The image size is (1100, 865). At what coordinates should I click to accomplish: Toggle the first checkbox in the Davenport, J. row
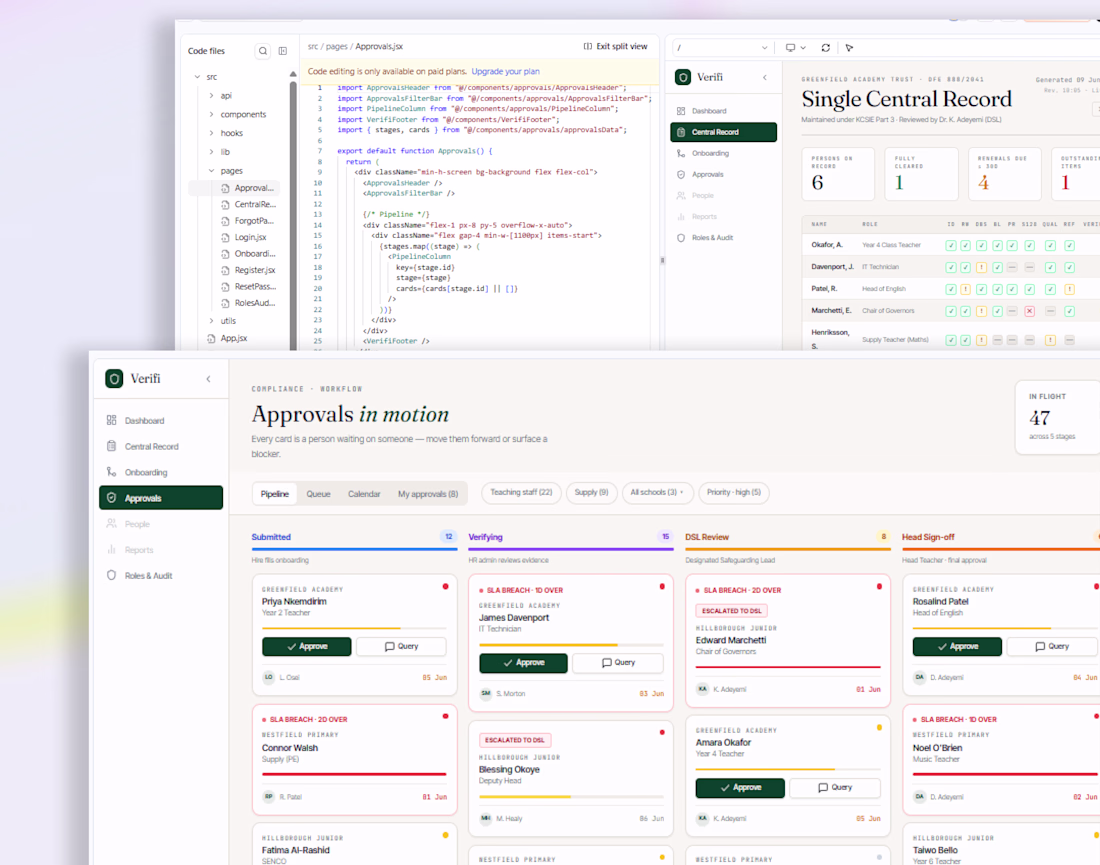(x=951, y=267)
